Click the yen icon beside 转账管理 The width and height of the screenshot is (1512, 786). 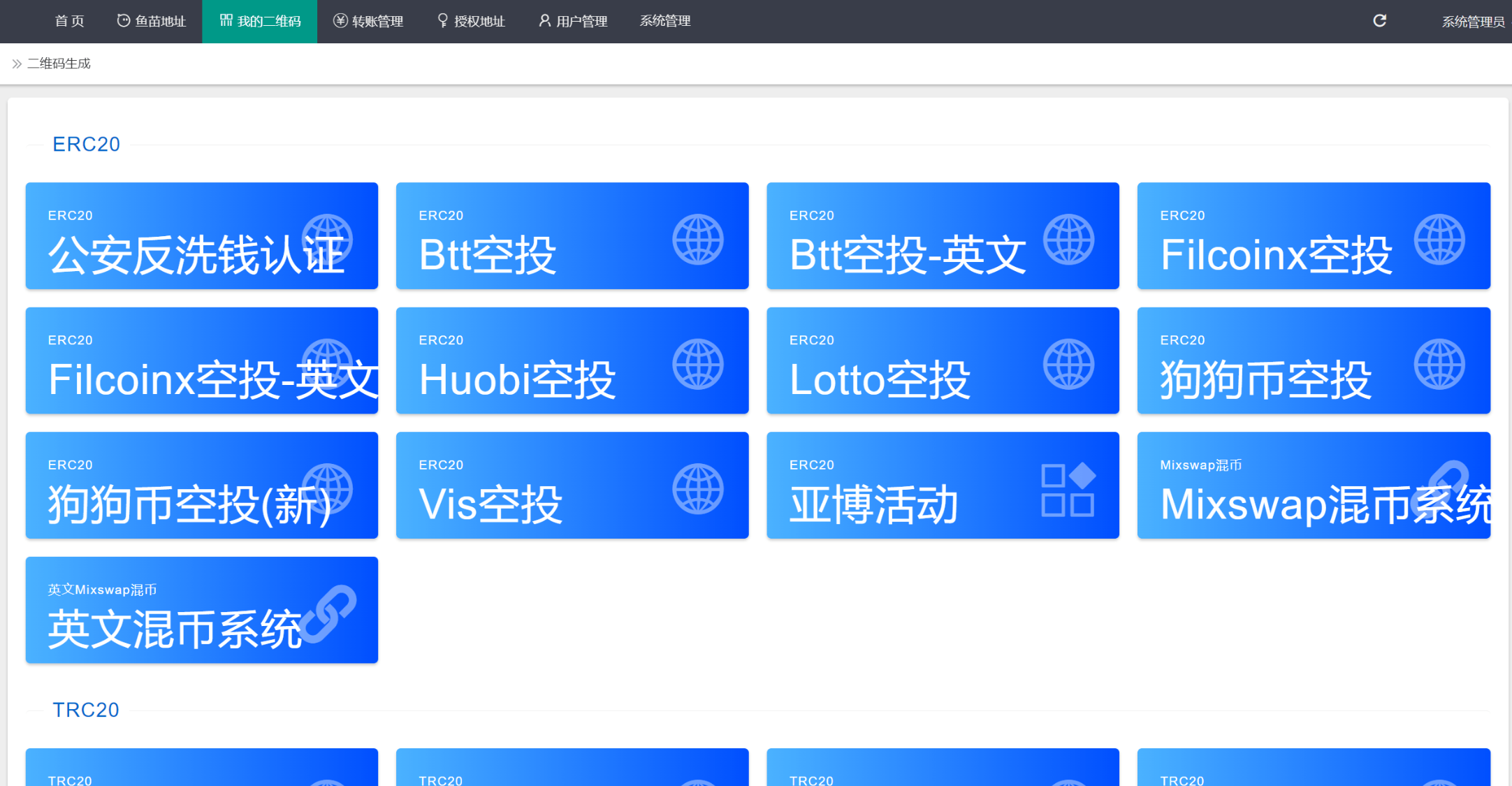coord(340,21)
